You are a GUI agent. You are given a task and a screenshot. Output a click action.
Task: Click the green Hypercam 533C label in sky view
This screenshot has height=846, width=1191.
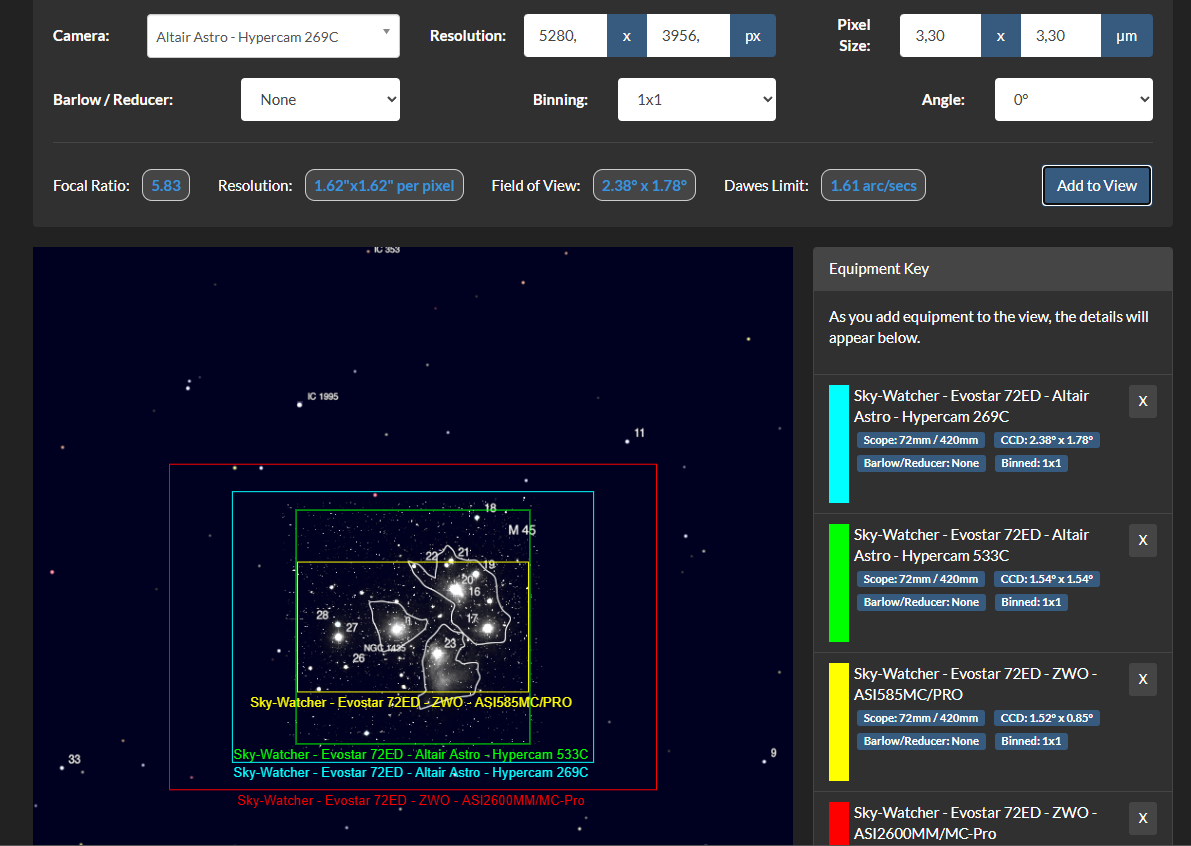point(411,754)
